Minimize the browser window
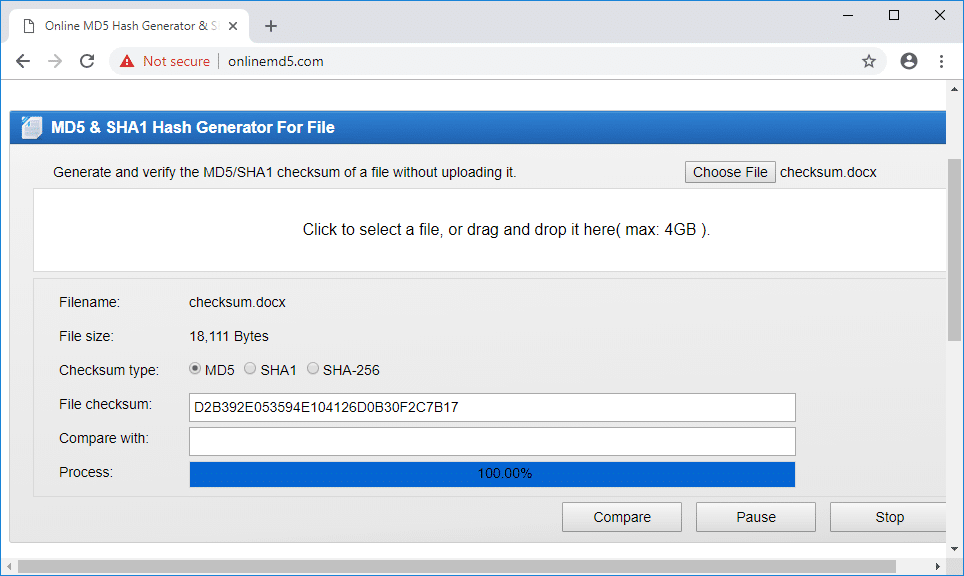Screen dimensions: 964x576 (x=848, y=15)
